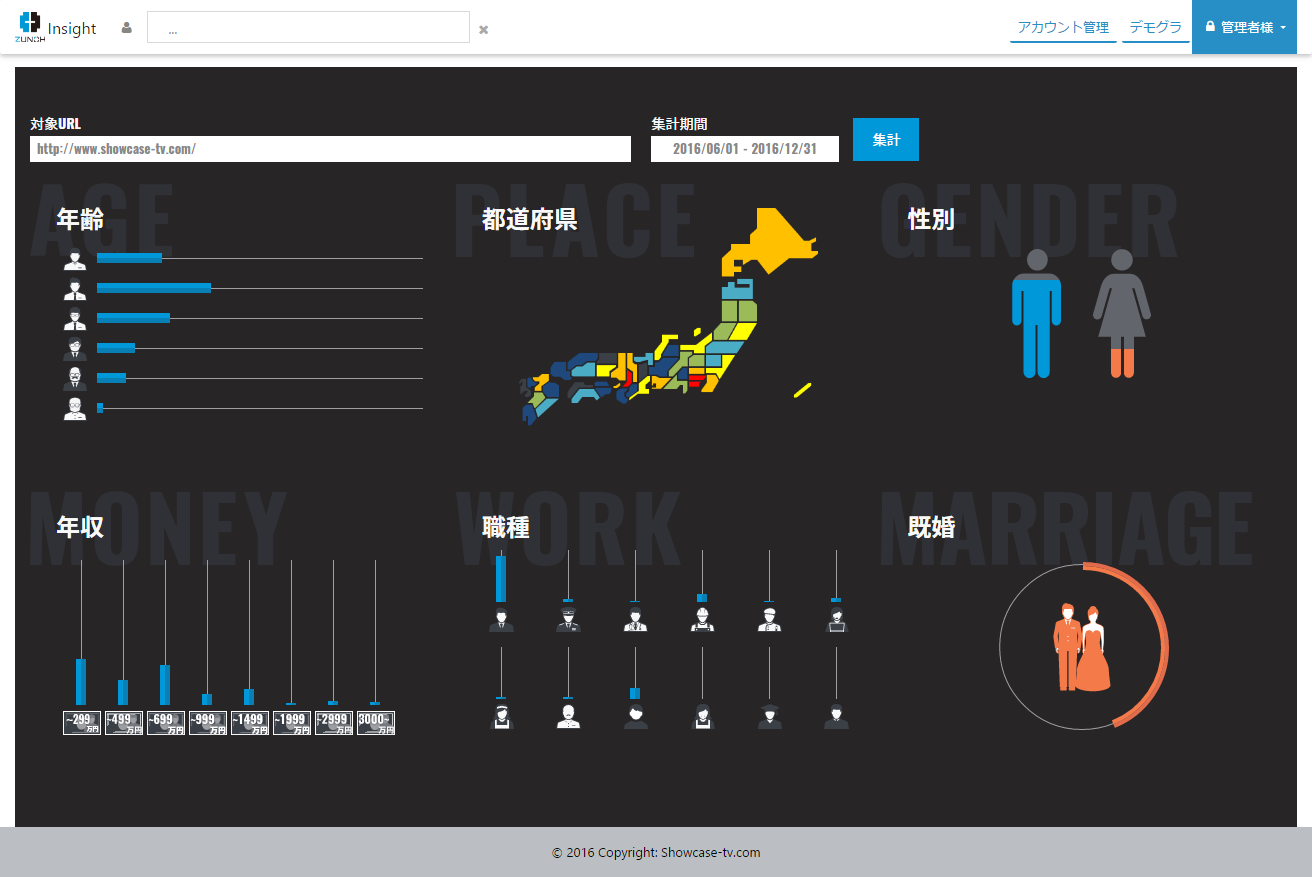Clear the top search field with x icon
Image resolution: width=1312 pixels, height=877 pixels.
[484, 29]
